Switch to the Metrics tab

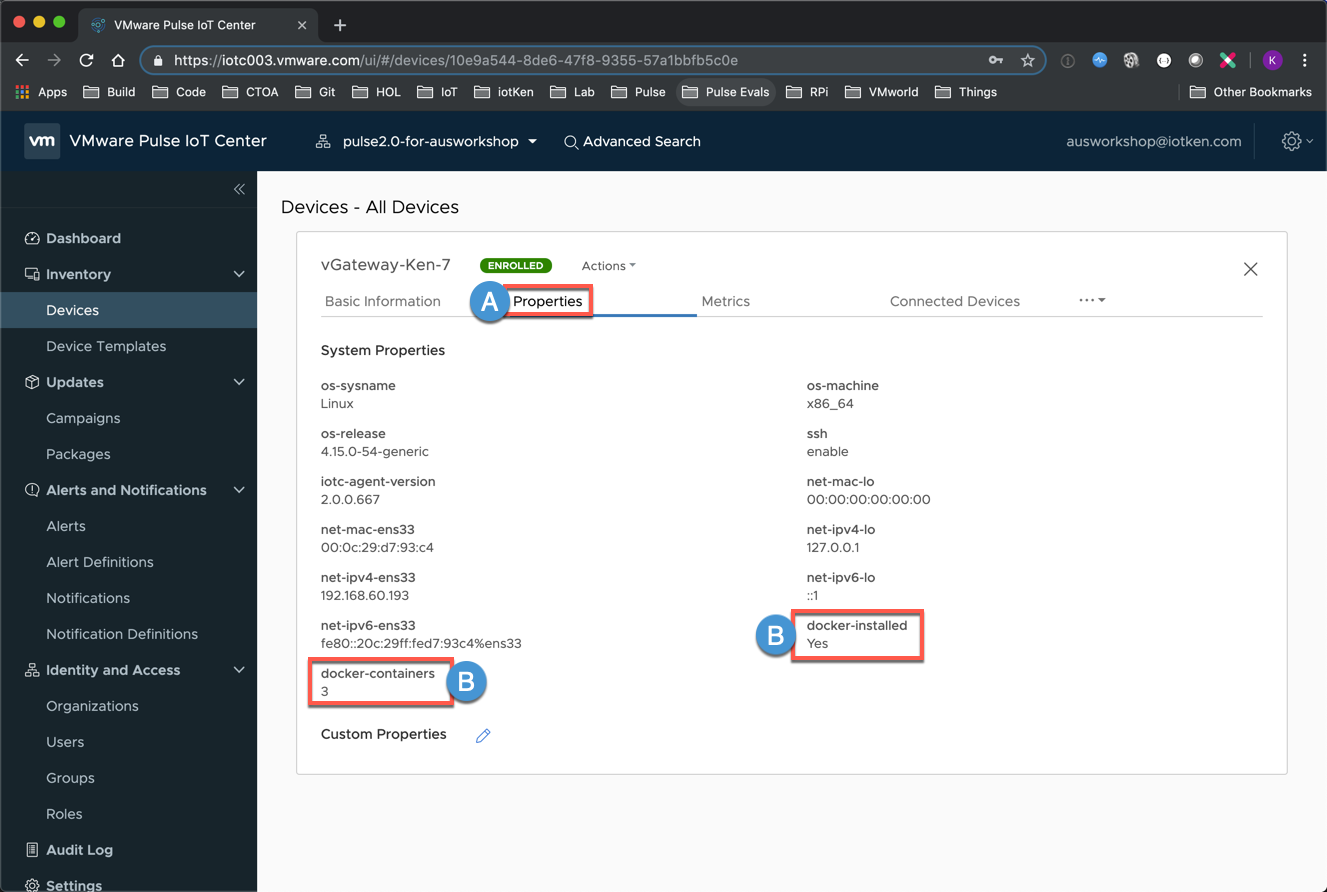[725, 301]
